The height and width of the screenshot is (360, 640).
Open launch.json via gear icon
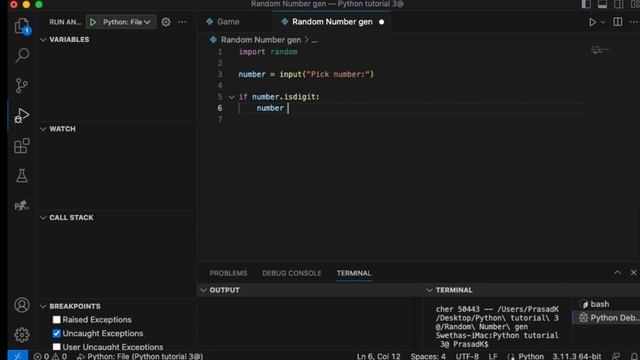(166, 22)
